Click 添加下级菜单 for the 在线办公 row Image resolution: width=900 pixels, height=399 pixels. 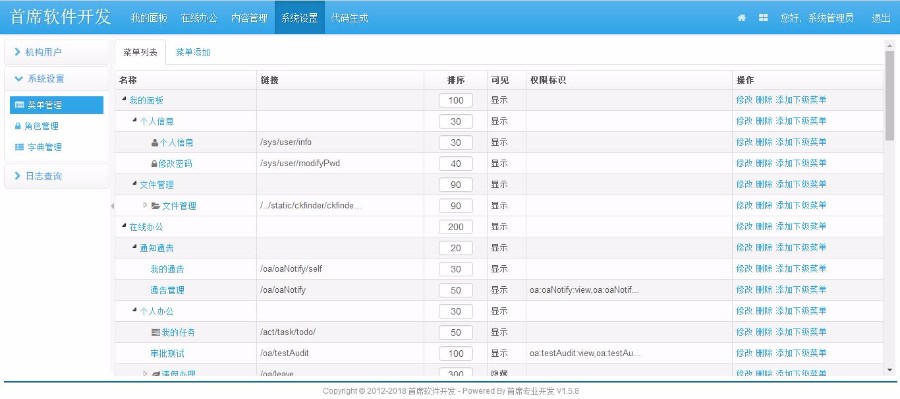(801, 227)
